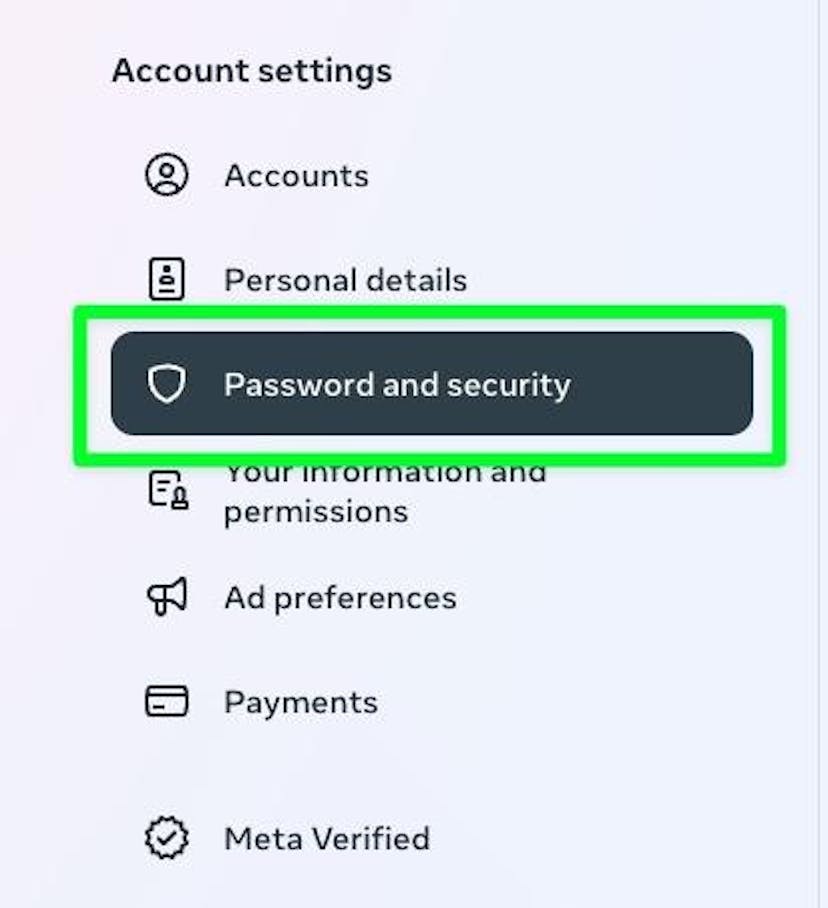Click the word security in the selected item
This screenshot has height=908, width=828.
508,386
